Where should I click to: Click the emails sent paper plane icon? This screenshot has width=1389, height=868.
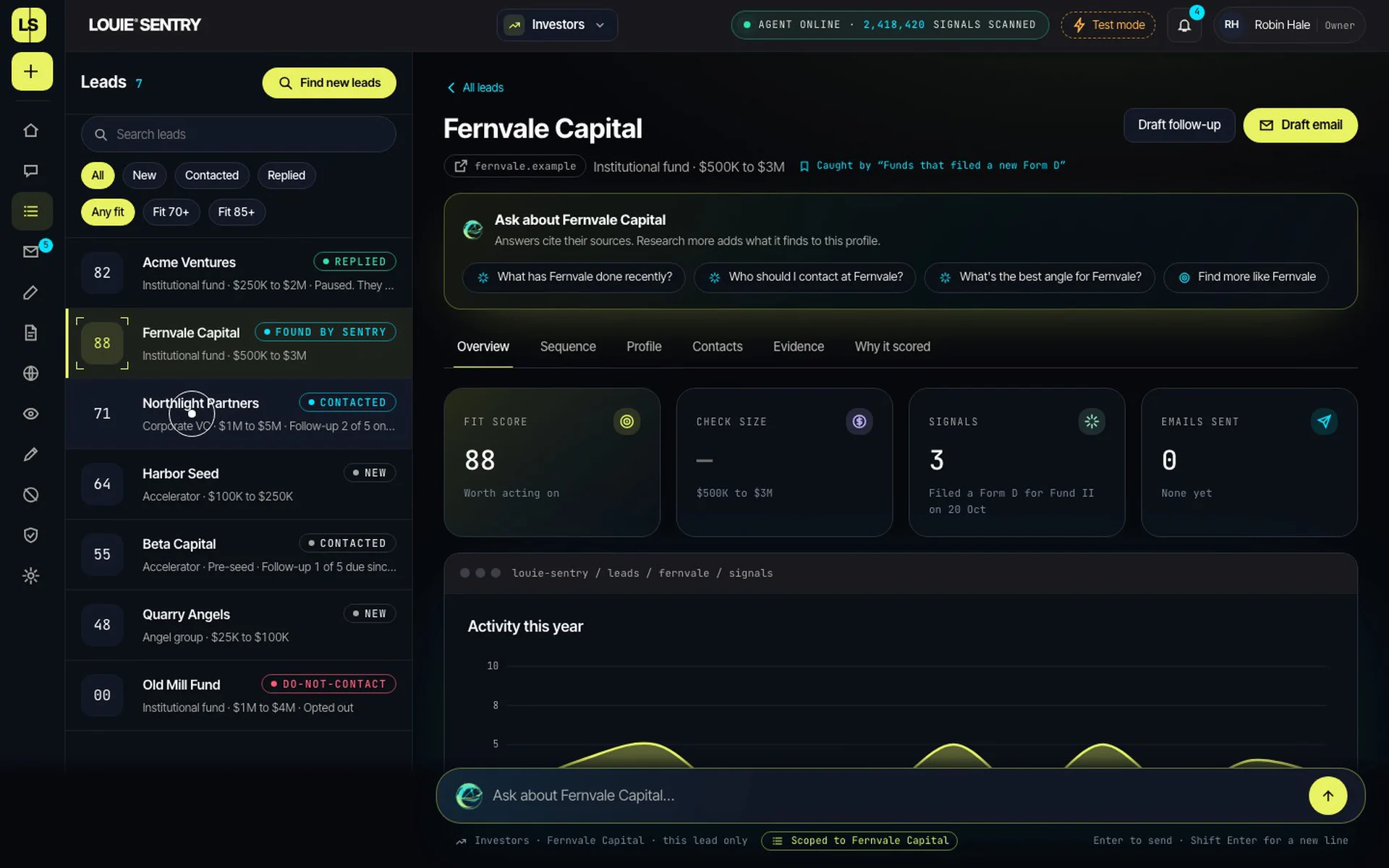tap(1324, 421)
